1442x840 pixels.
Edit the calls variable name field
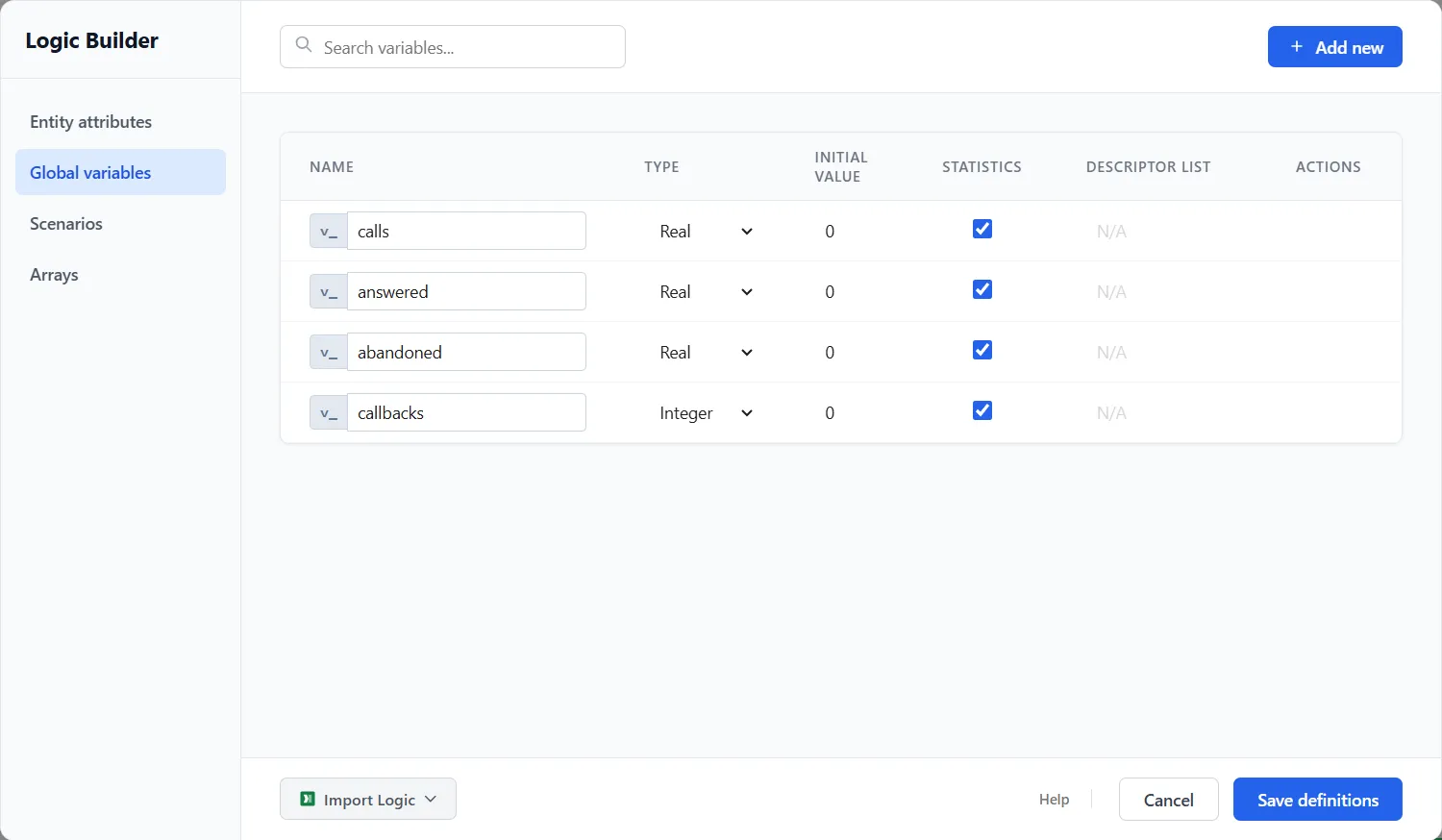(466, 231)
